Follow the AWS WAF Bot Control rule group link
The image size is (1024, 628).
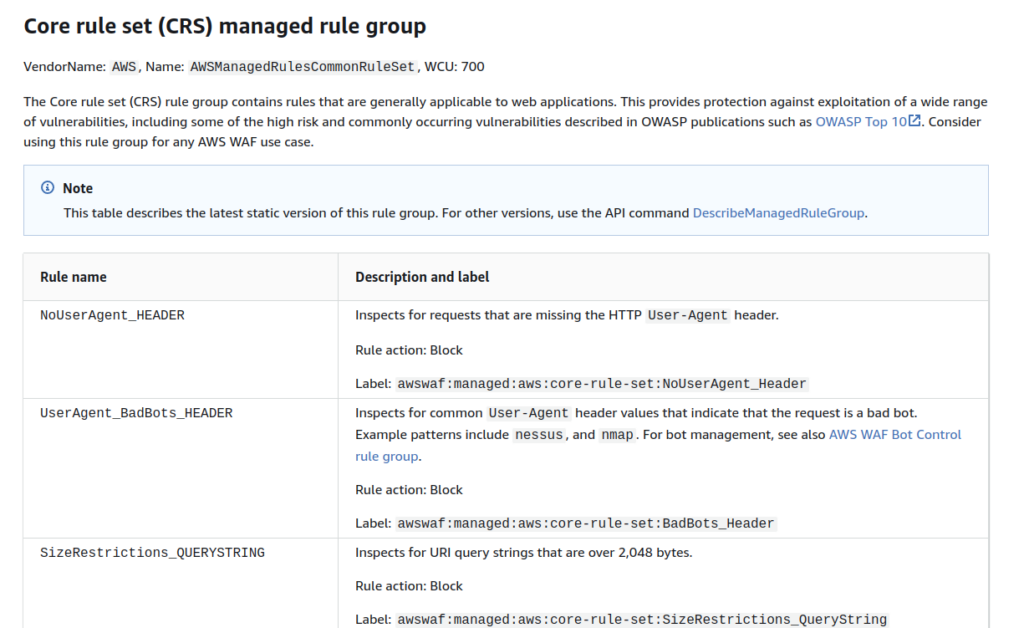(x=894, y=434)
